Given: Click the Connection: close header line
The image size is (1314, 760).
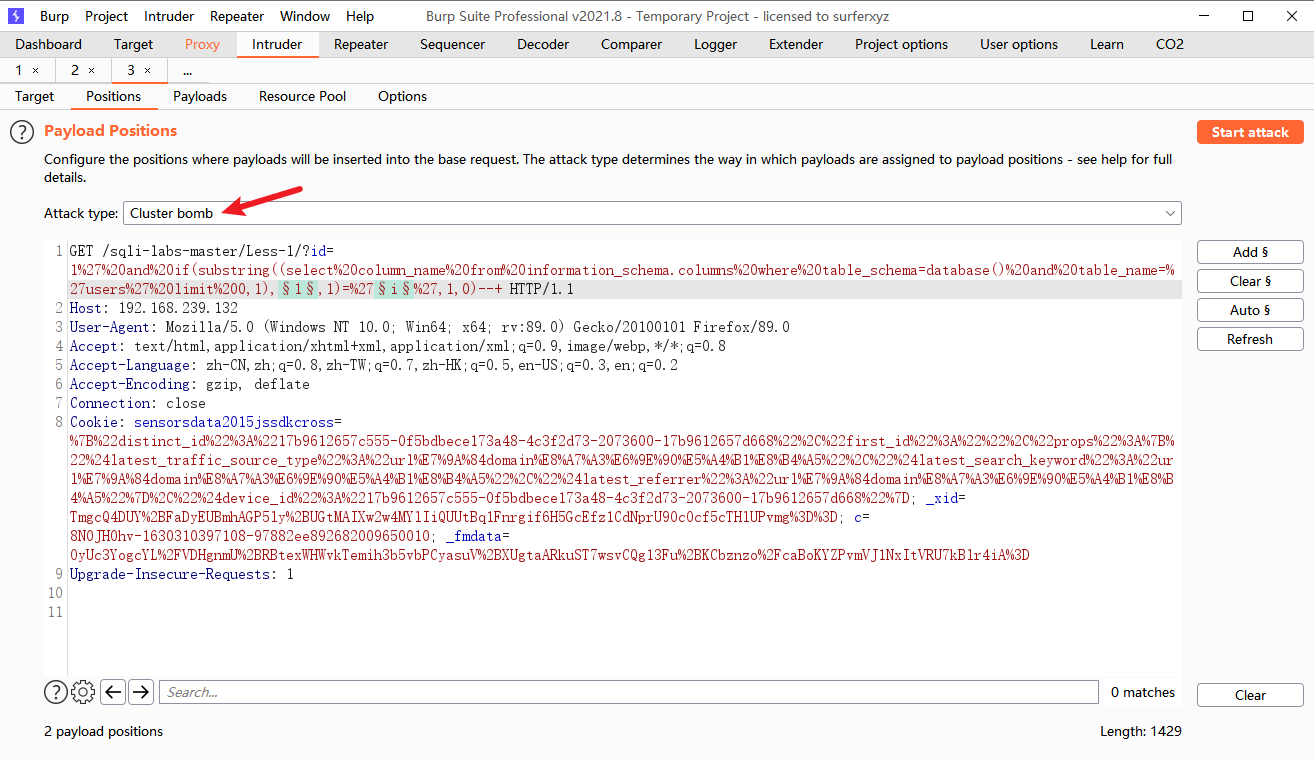Looking at the screenshot, I should tap(138, 403).
